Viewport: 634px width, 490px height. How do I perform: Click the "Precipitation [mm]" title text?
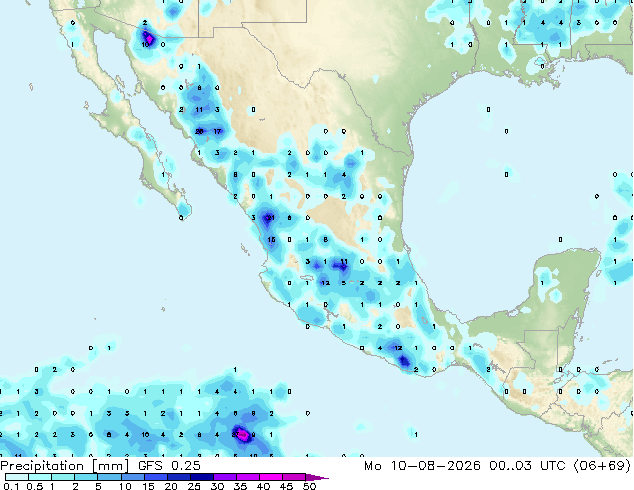pyautogui.click(x=65, y=466)
